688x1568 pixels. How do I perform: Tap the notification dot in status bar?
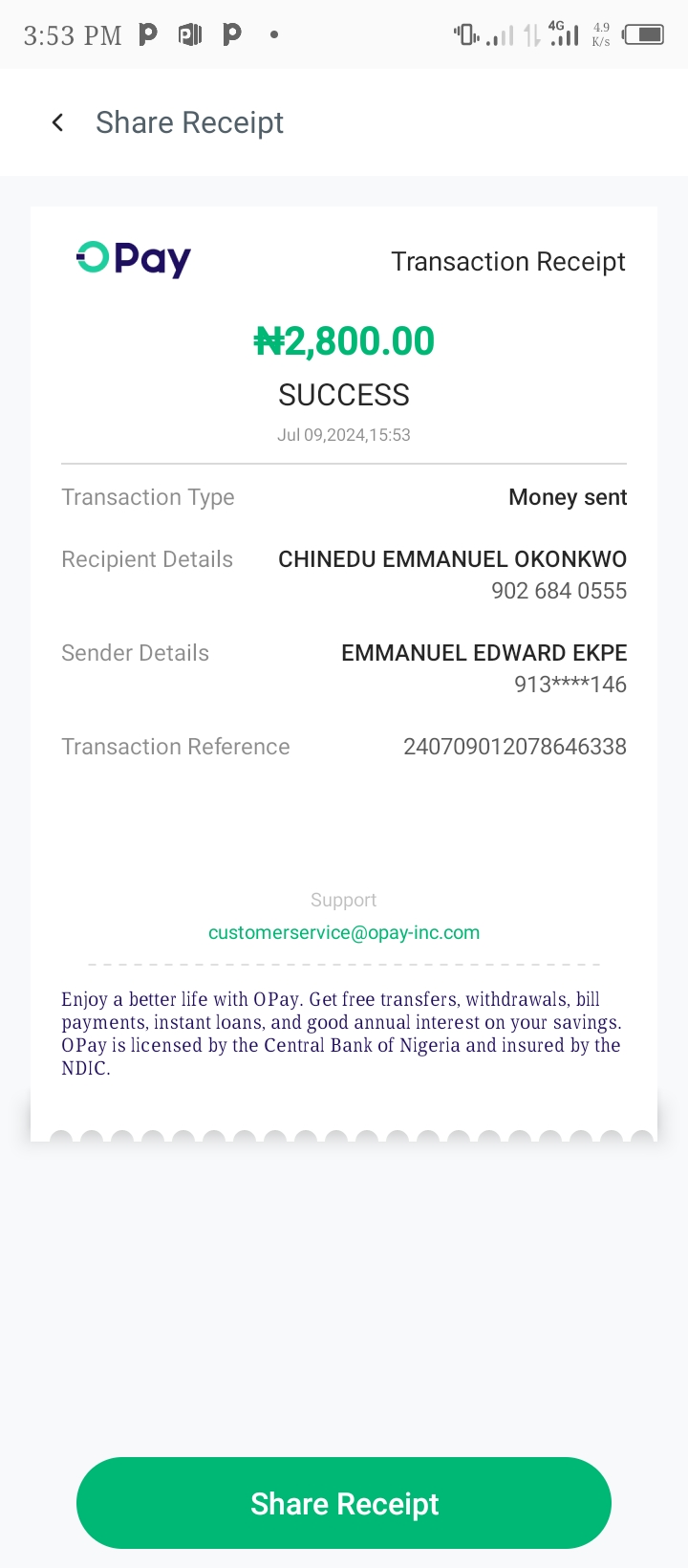[274, 35]
